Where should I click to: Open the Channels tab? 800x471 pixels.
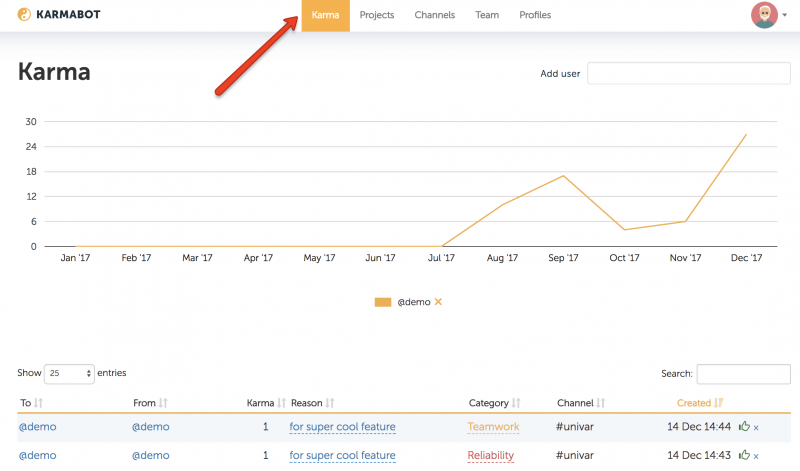434,15
